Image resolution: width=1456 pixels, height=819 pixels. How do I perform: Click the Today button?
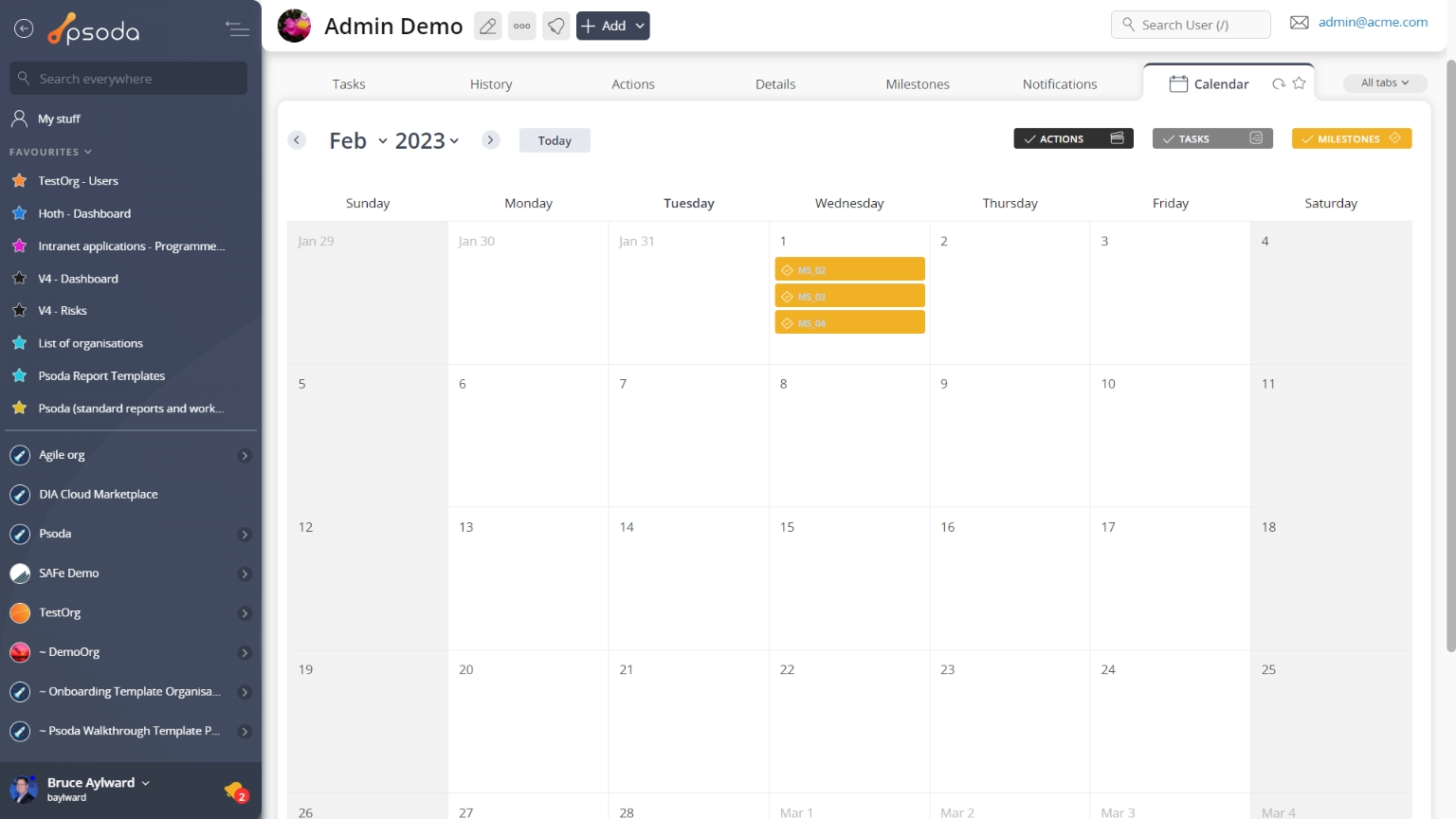(x=555, y=140)
